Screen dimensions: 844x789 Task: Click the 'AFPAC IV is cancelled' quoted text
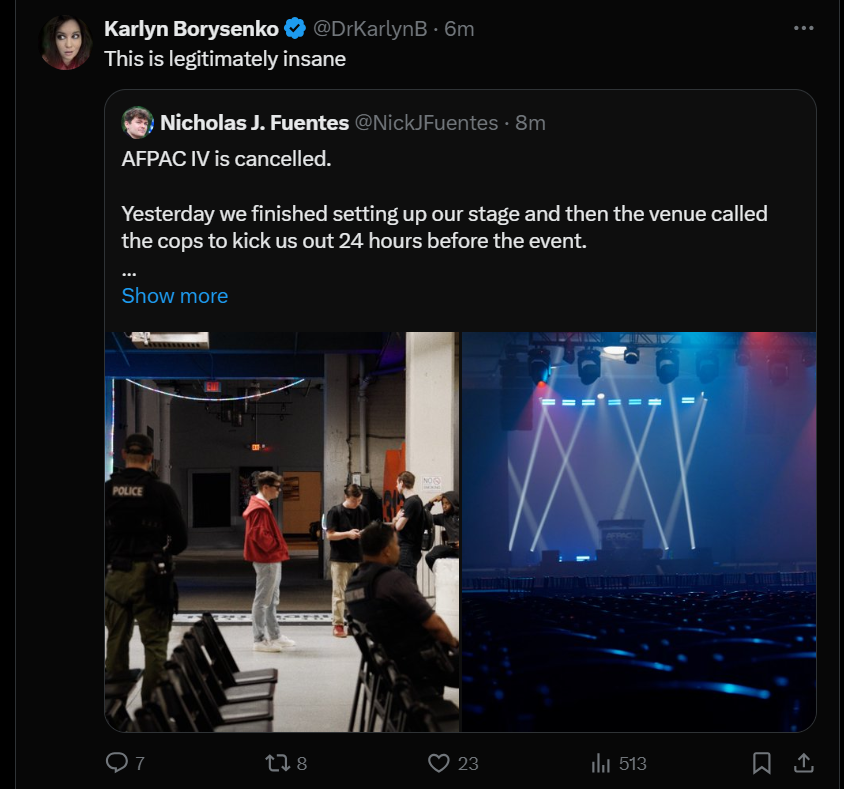click(226, 159)
